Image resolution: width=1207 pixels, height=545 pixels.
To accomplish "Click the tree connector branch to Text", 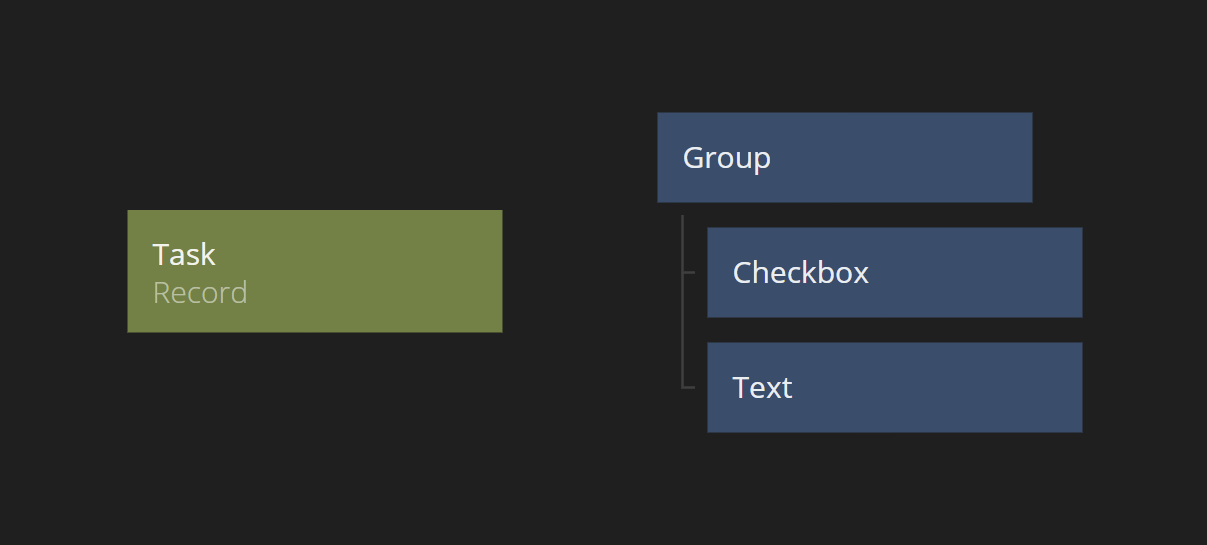I will 688,386.
